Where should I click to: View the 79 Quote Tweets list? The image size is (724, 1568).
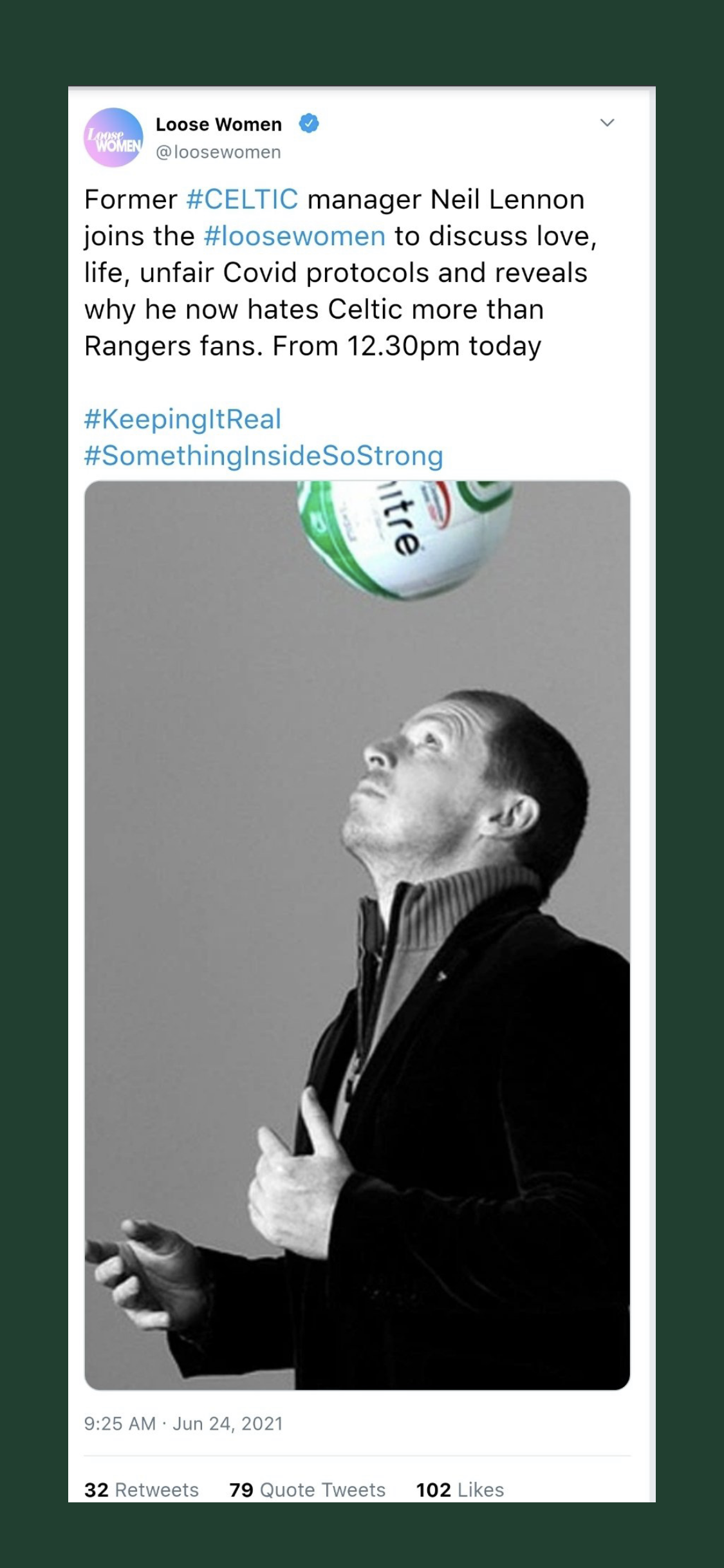click(308, 1489)
